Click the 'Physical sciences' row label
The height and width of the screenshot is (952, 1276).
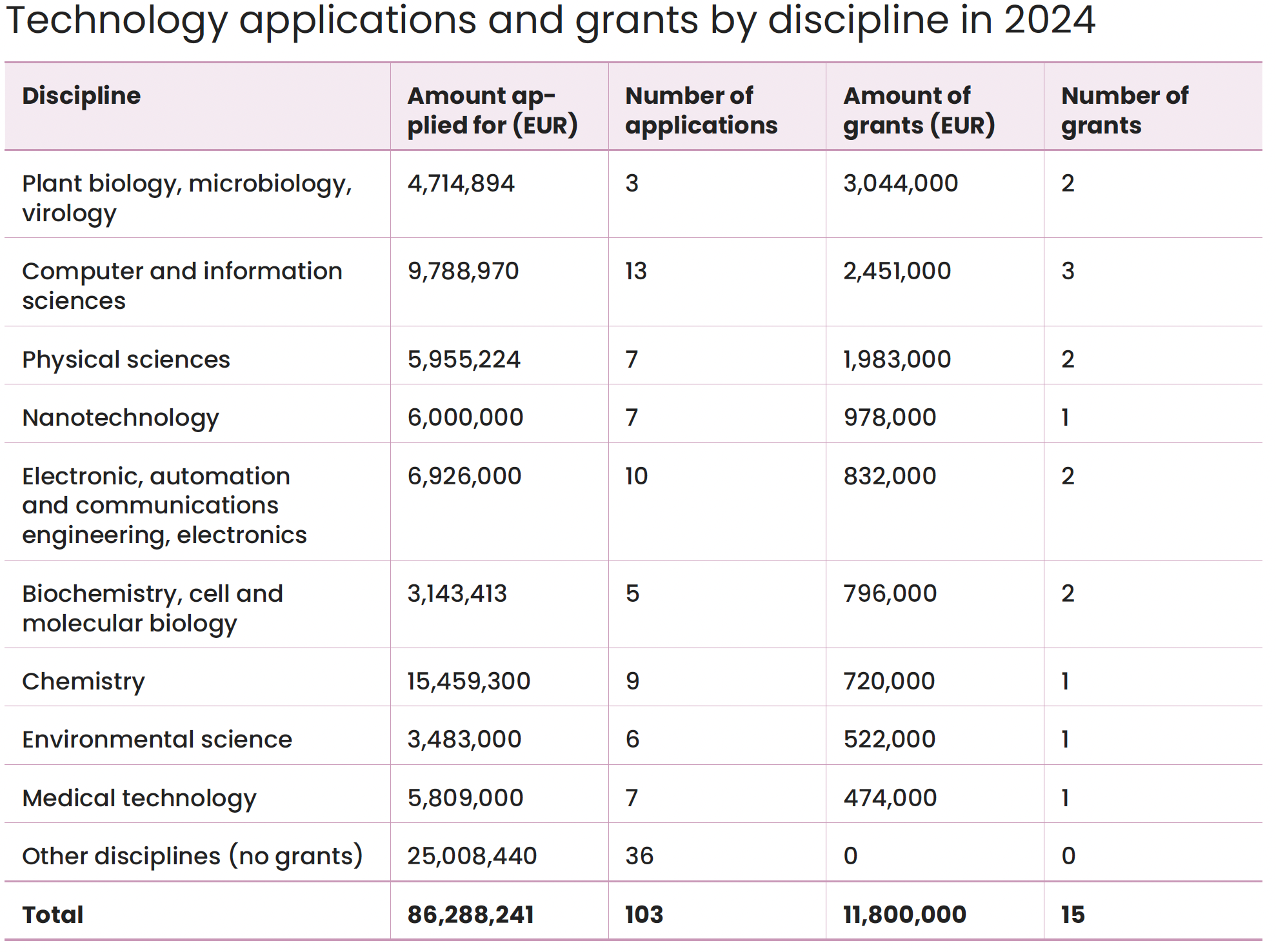coord(126,359)
